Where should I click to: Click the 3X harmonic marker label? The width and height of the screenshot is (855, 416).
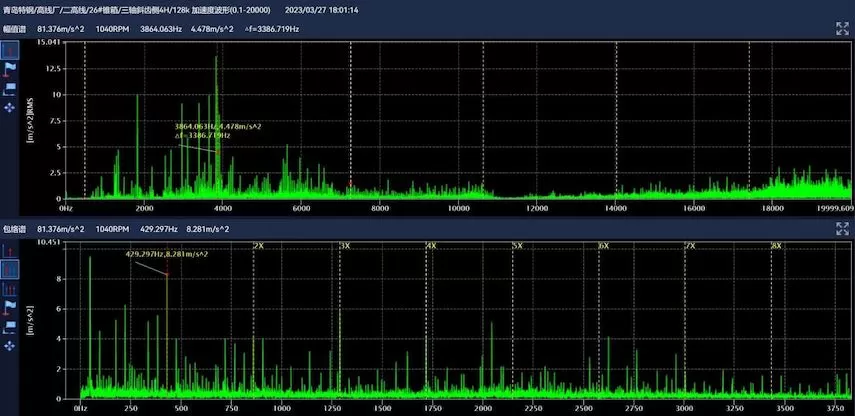click(x=345, y=245)
